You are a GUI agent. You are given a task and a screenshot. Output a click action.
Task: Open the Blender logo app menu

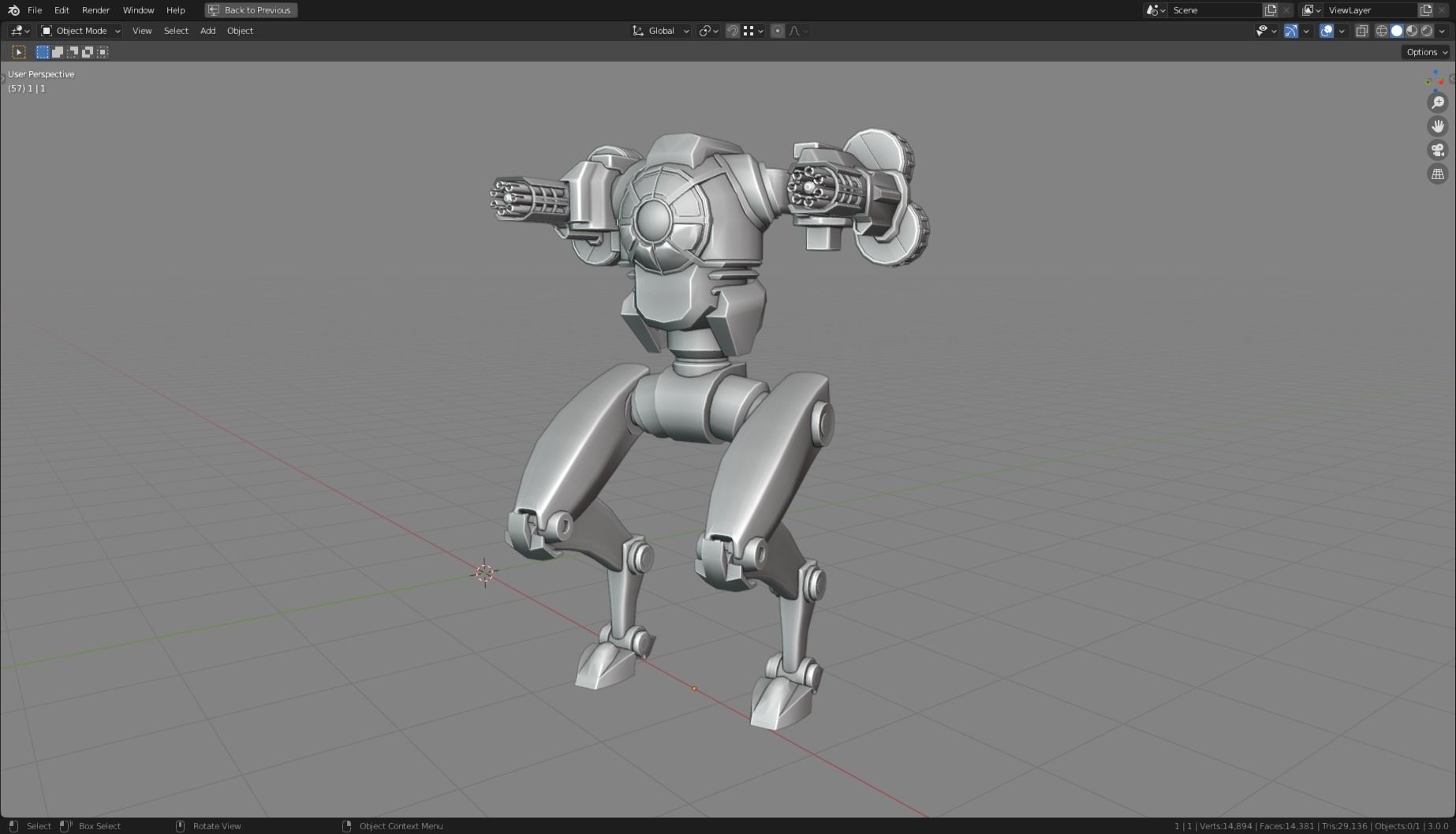tap(13, 10)
